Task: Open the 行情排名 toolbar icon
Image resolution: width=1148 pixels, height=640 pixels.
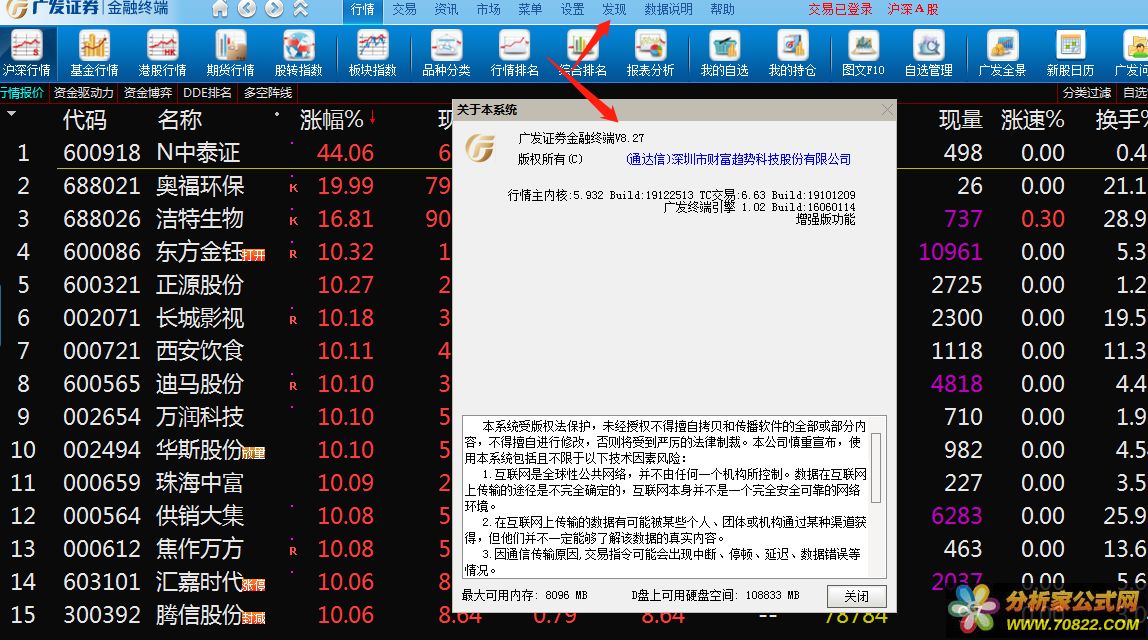Action: tap(515, 53)
